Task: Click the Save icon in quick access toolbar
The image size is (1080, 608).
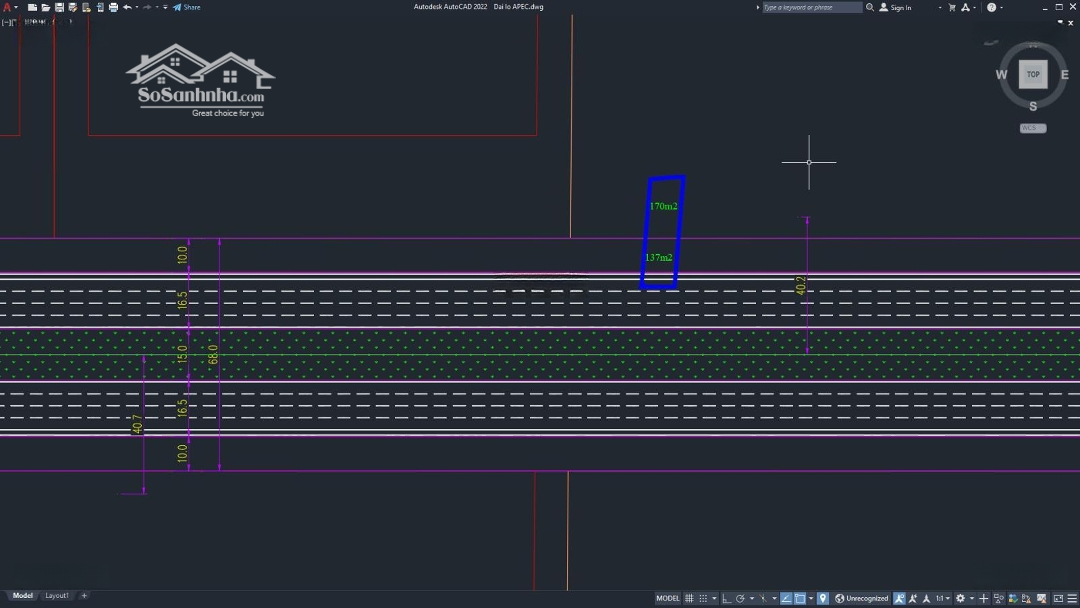Action: click(60, 7)
